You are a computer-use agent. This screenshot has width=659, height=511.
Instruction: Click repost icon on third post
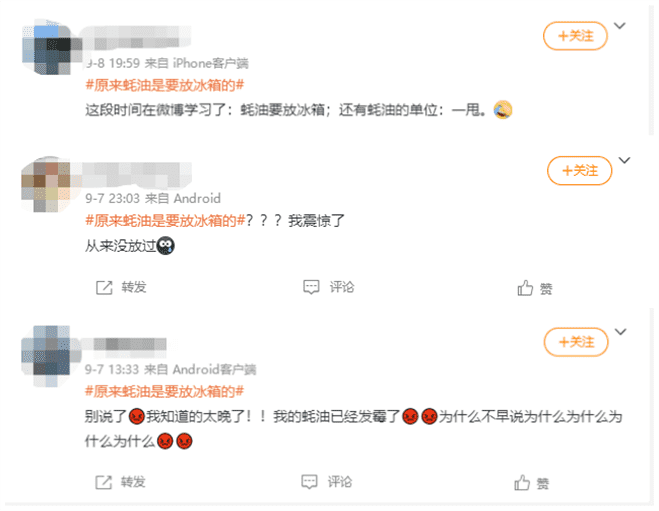tap(103, 482)
